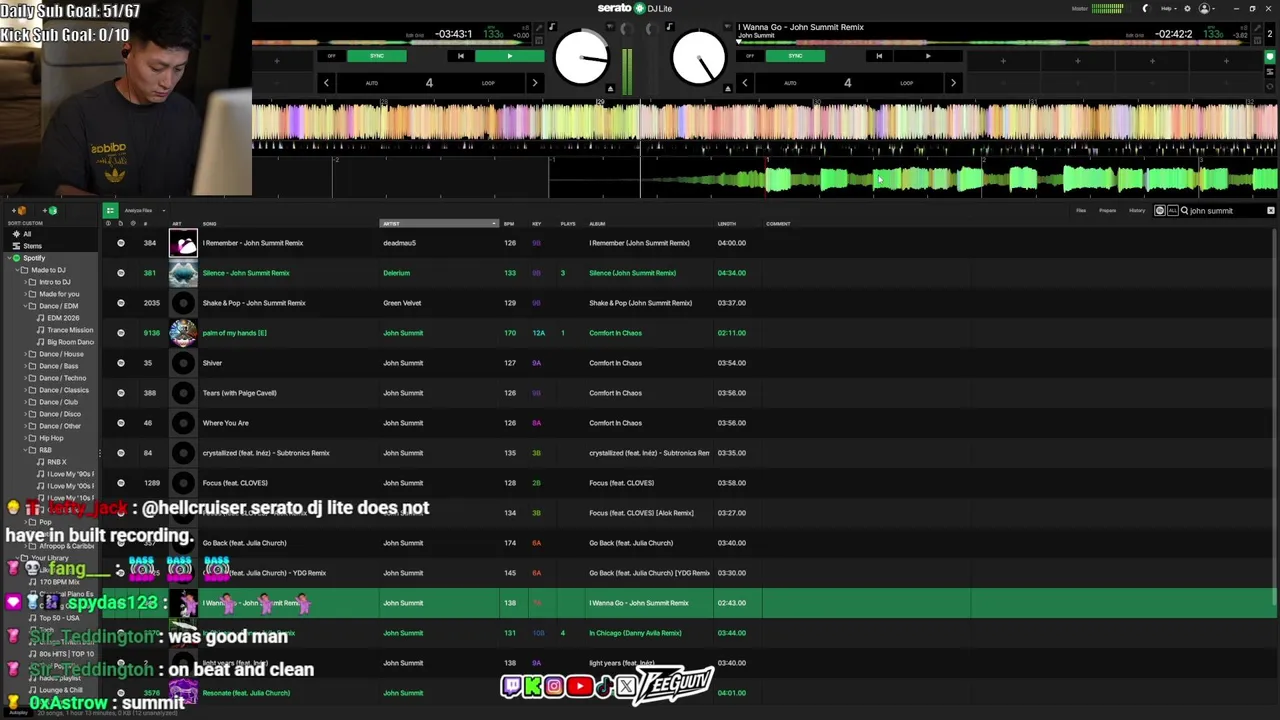Screen dimensions: 1280x720
Task: Collapse the Dance / EDM folder
Action: click(x=25, y=306)
